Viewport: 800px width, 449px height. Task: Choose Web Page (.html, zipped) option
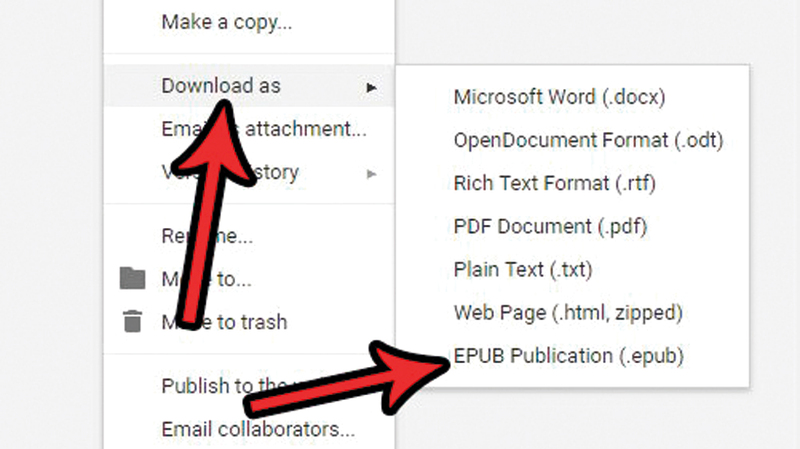(567, 313)
